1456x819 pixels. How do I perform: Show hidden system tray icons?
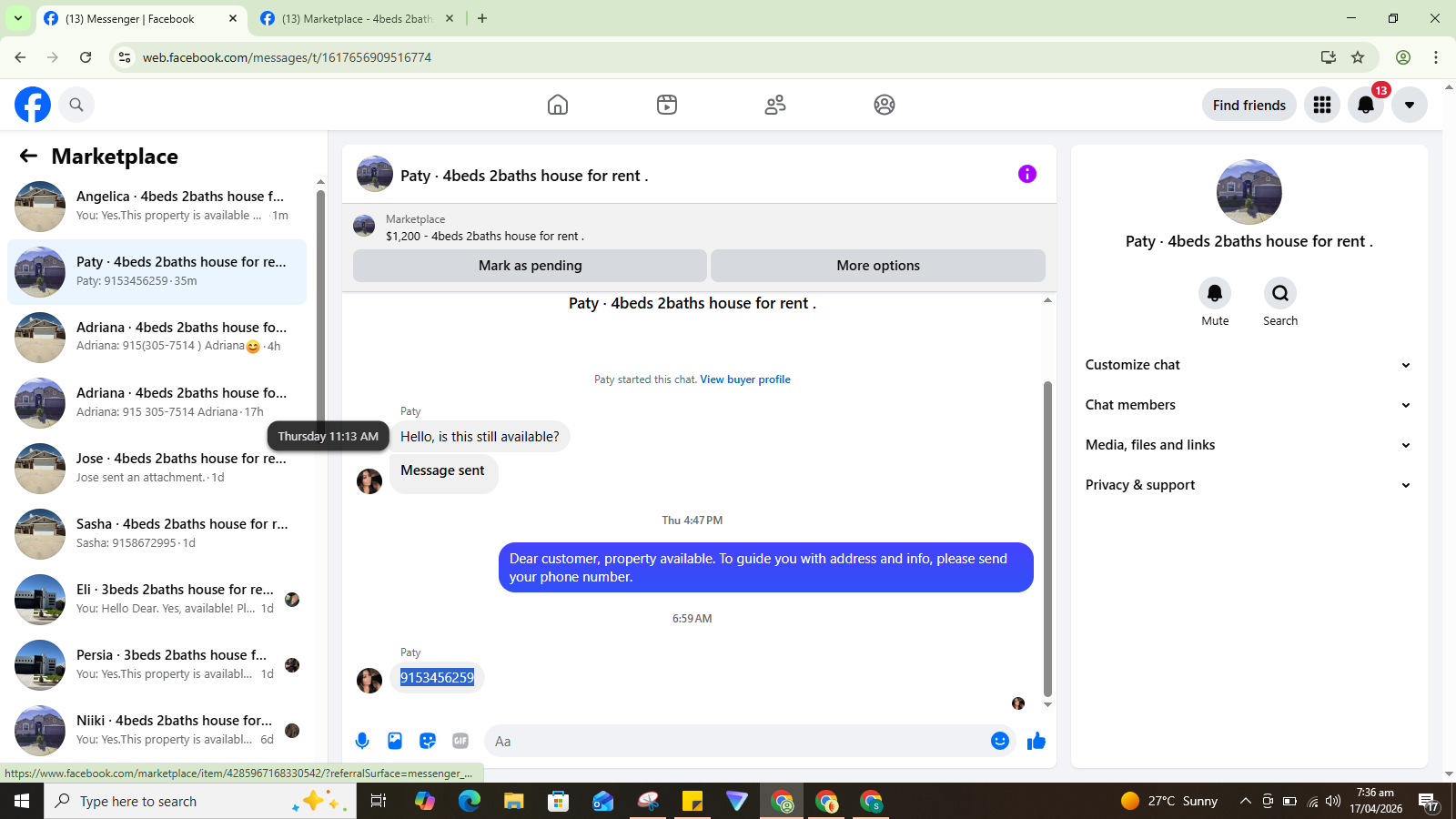[x=1245, y=801]
